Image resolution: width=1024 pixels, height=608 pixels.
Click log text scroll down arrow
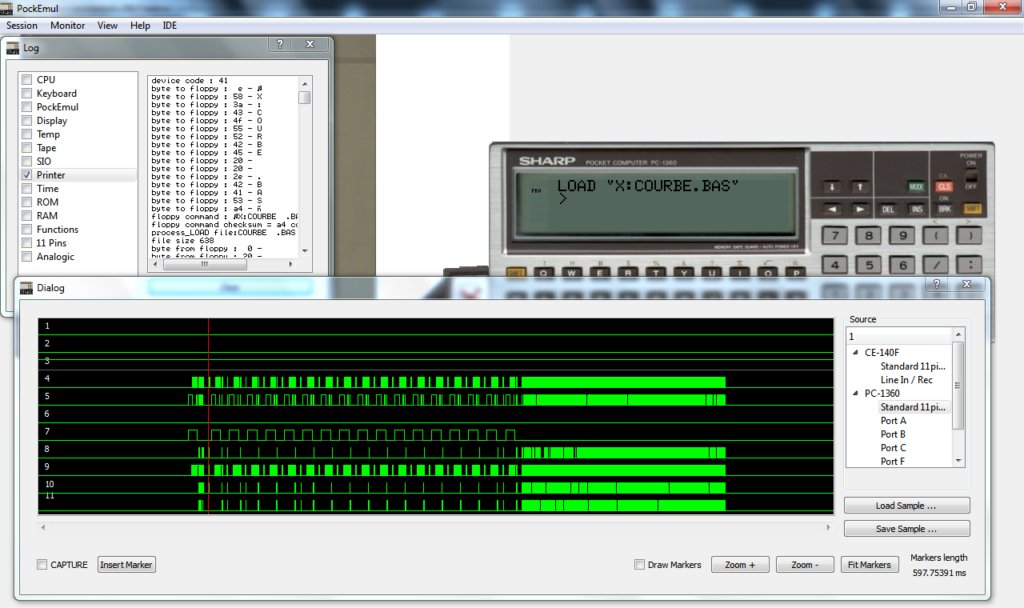coord(304,251)
